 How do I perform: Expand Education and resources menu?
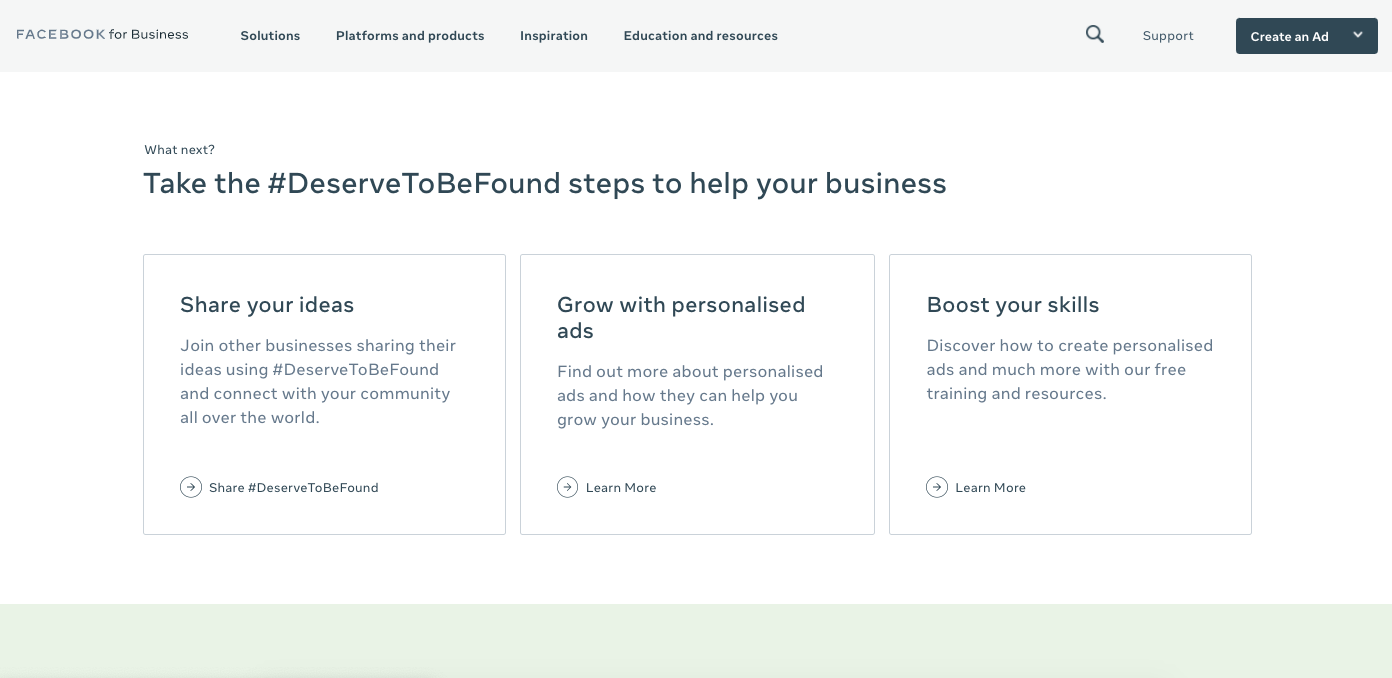click(x=701, y=36)
